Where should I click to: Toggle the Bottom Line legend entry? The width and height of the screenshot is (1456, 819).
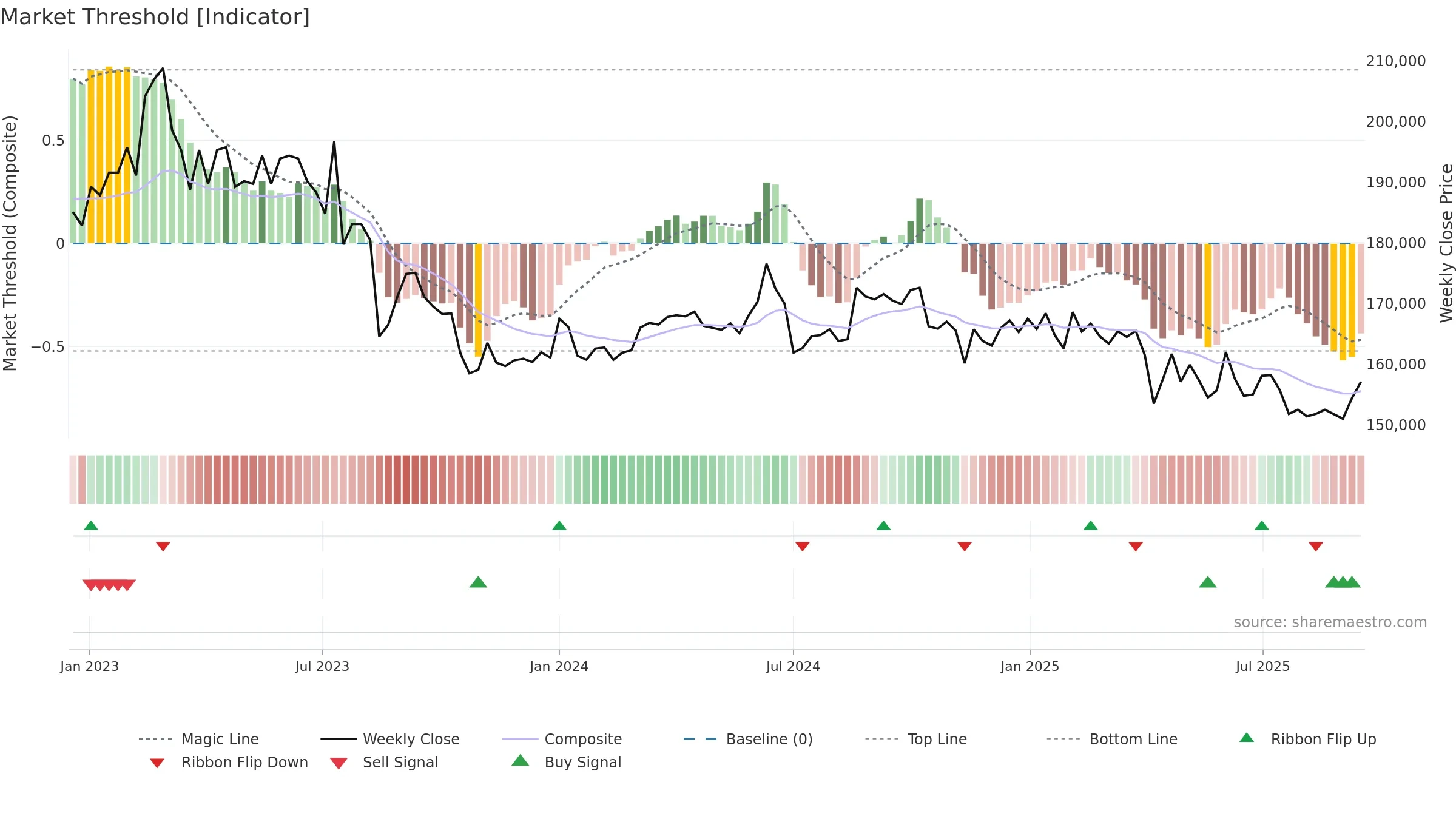(x=1112, y=739)
